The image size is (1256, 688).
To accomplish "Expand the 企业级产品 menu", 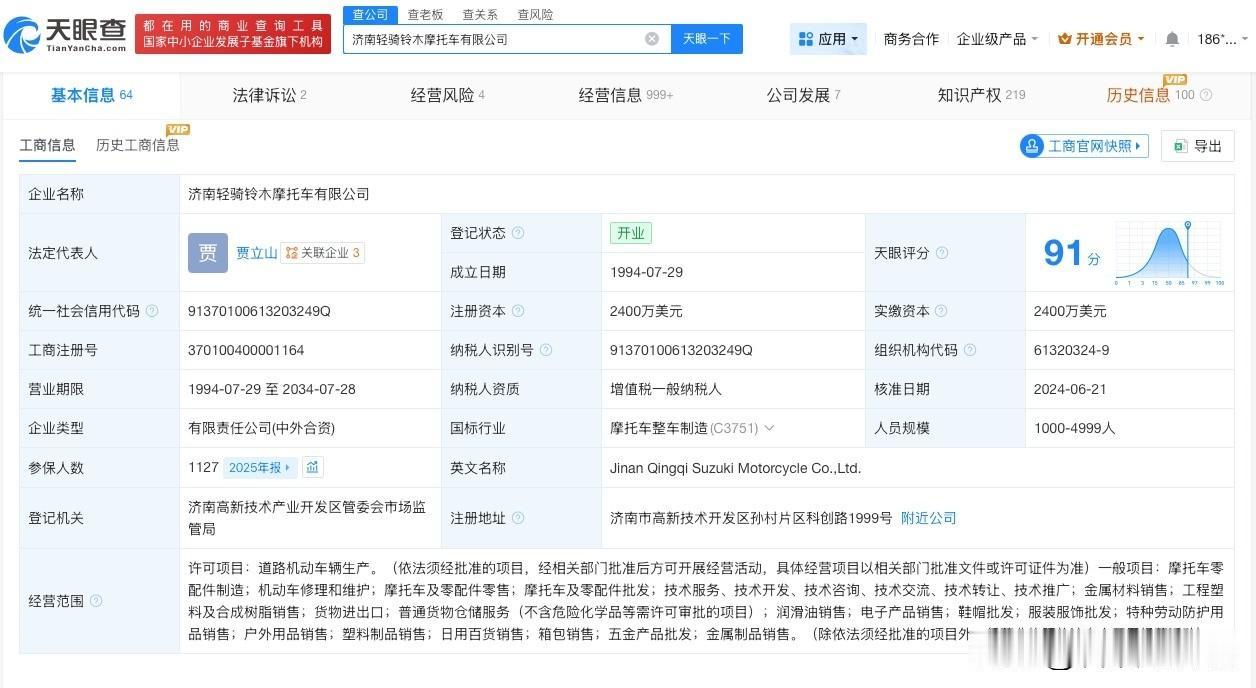I will click(x=997, y=39).
